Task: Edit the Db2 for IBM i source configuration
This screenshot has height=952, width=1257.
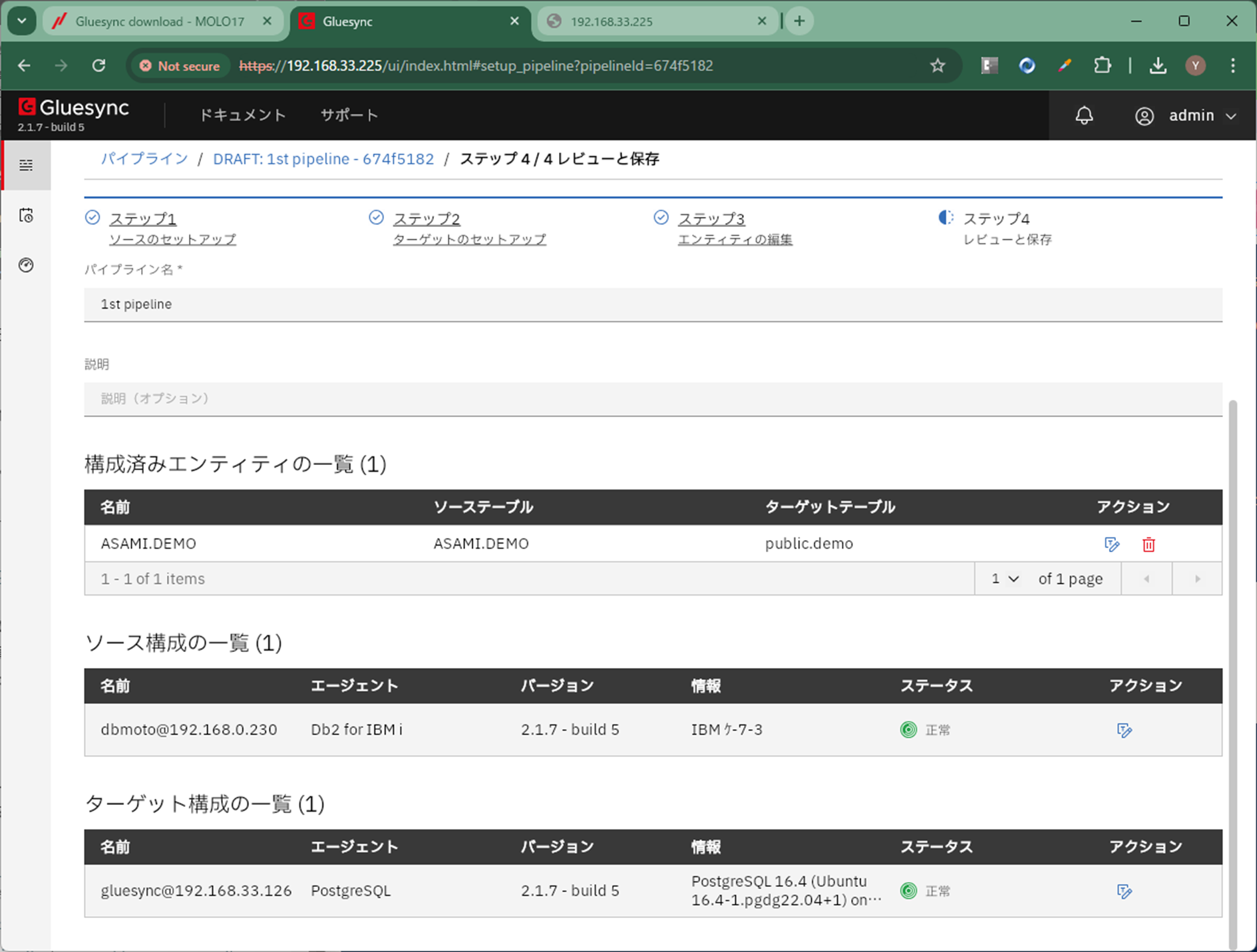Action: (x=1124, y=730)
